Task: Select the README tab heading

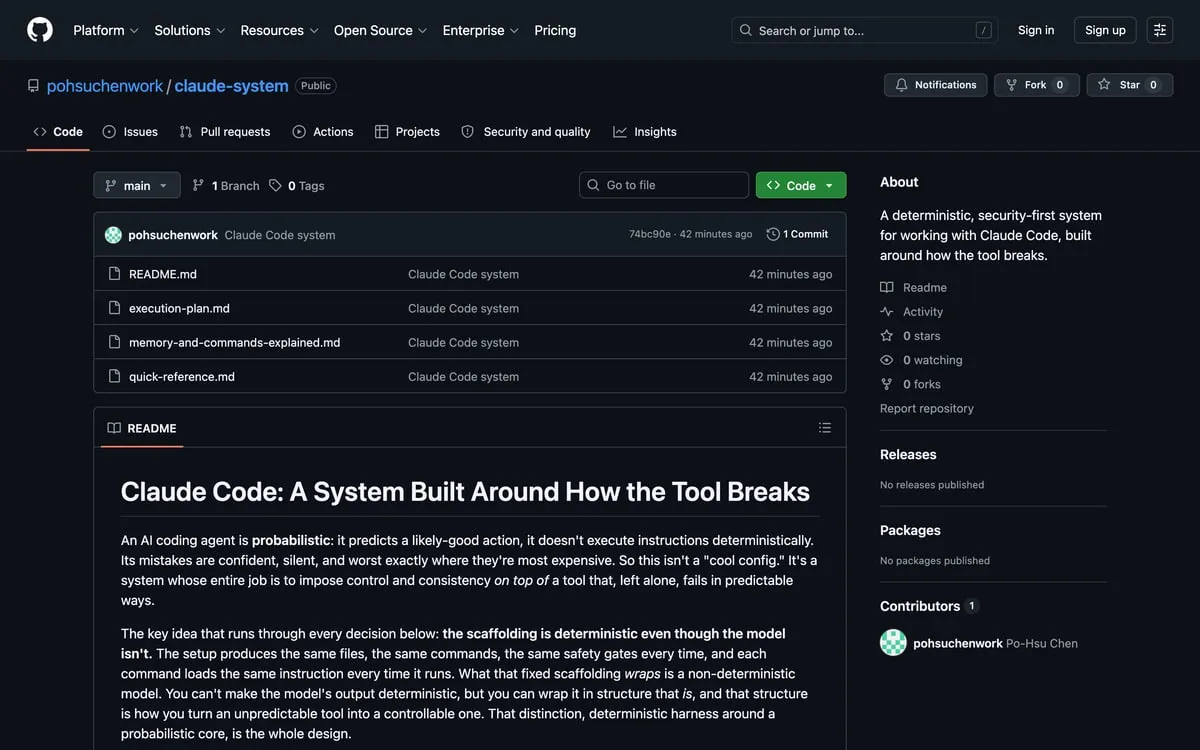Action: 142,428
